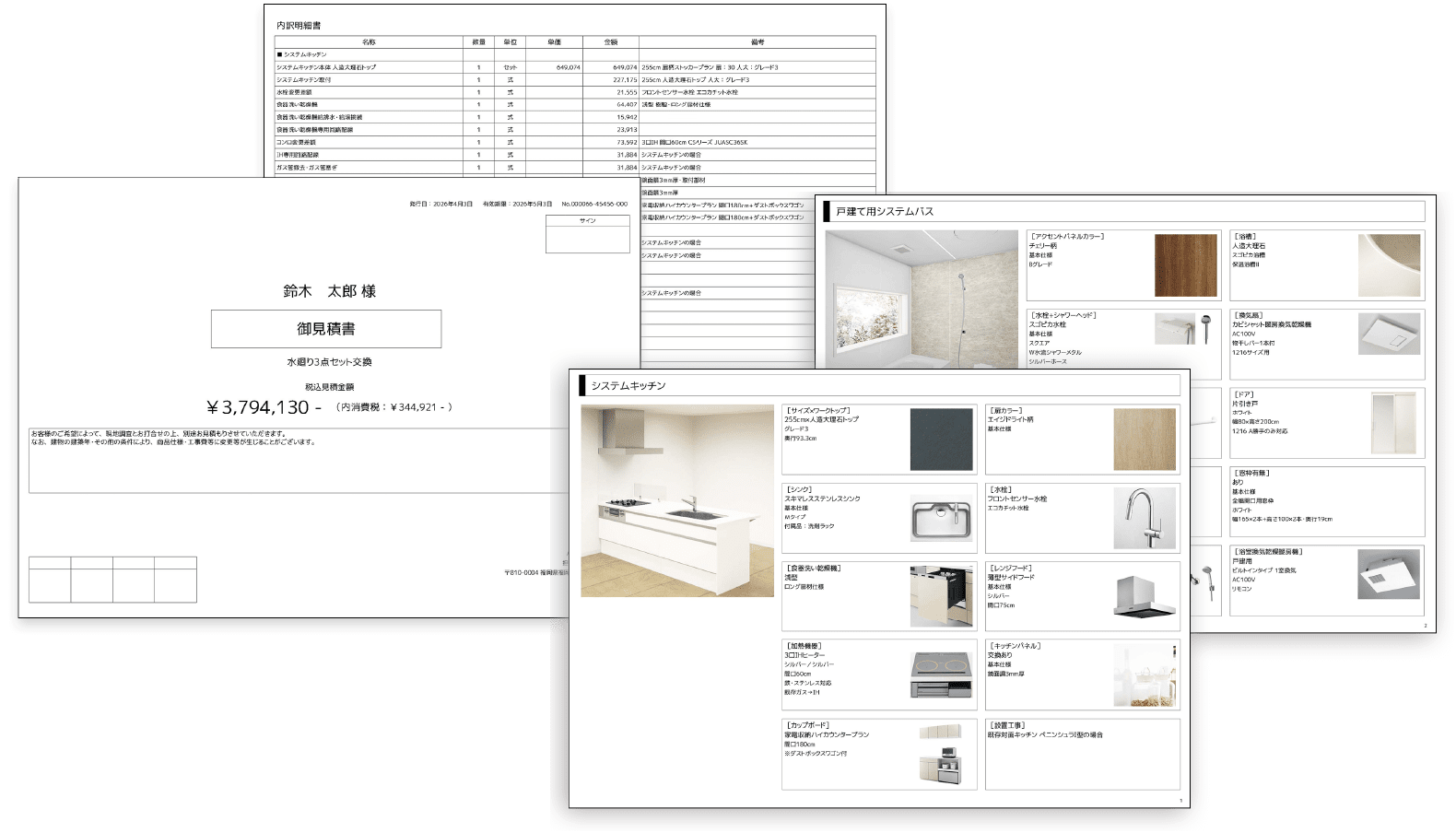1456x833 pixels.
Task: Open the white kitchen render image
Action: tap(677, 500)
